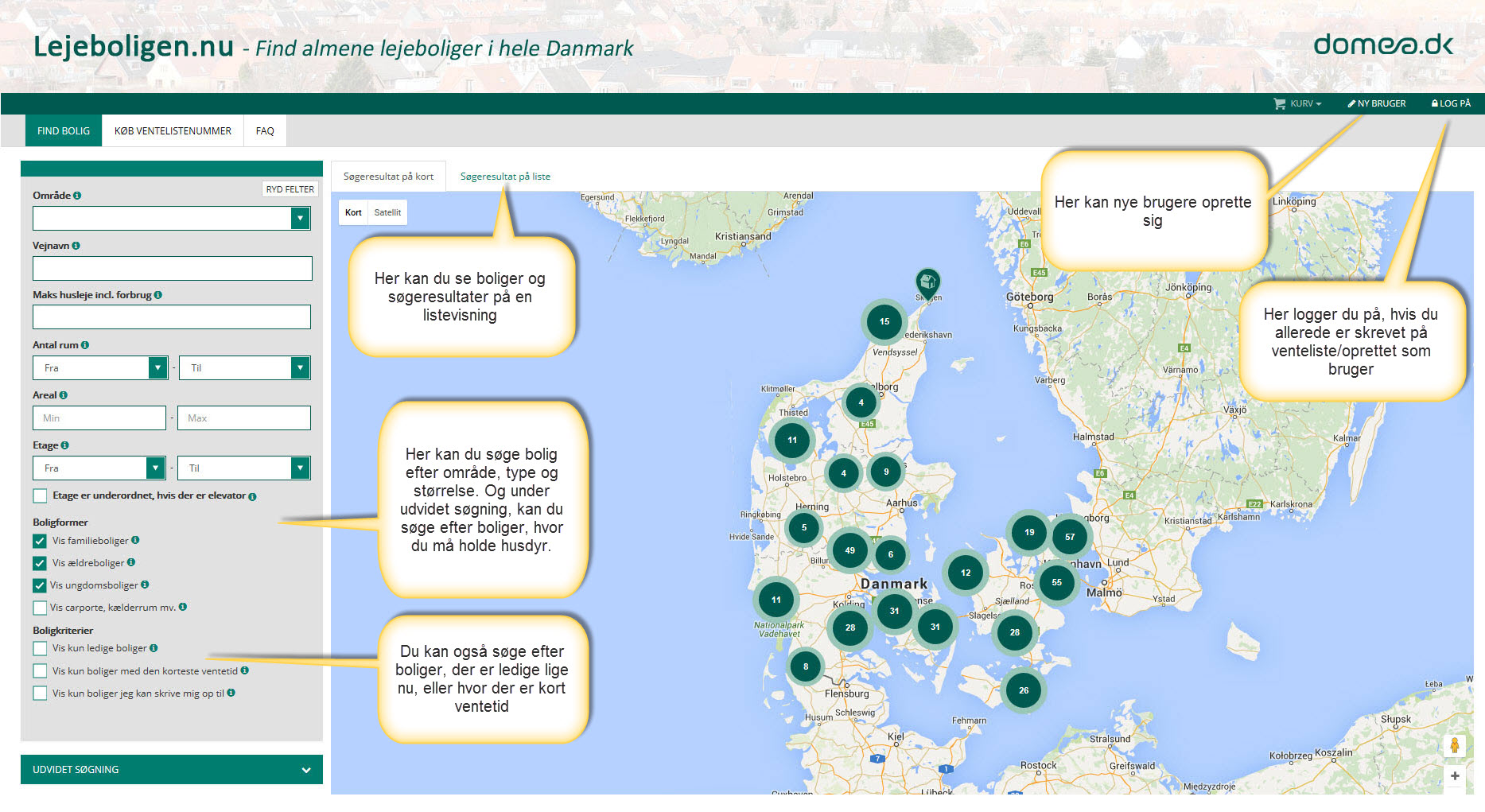This screenshot has height=812, width=1485.
Task: Click the shopping cart Kurv icon
Action: pyautogui.click(x=1280, y=103)
